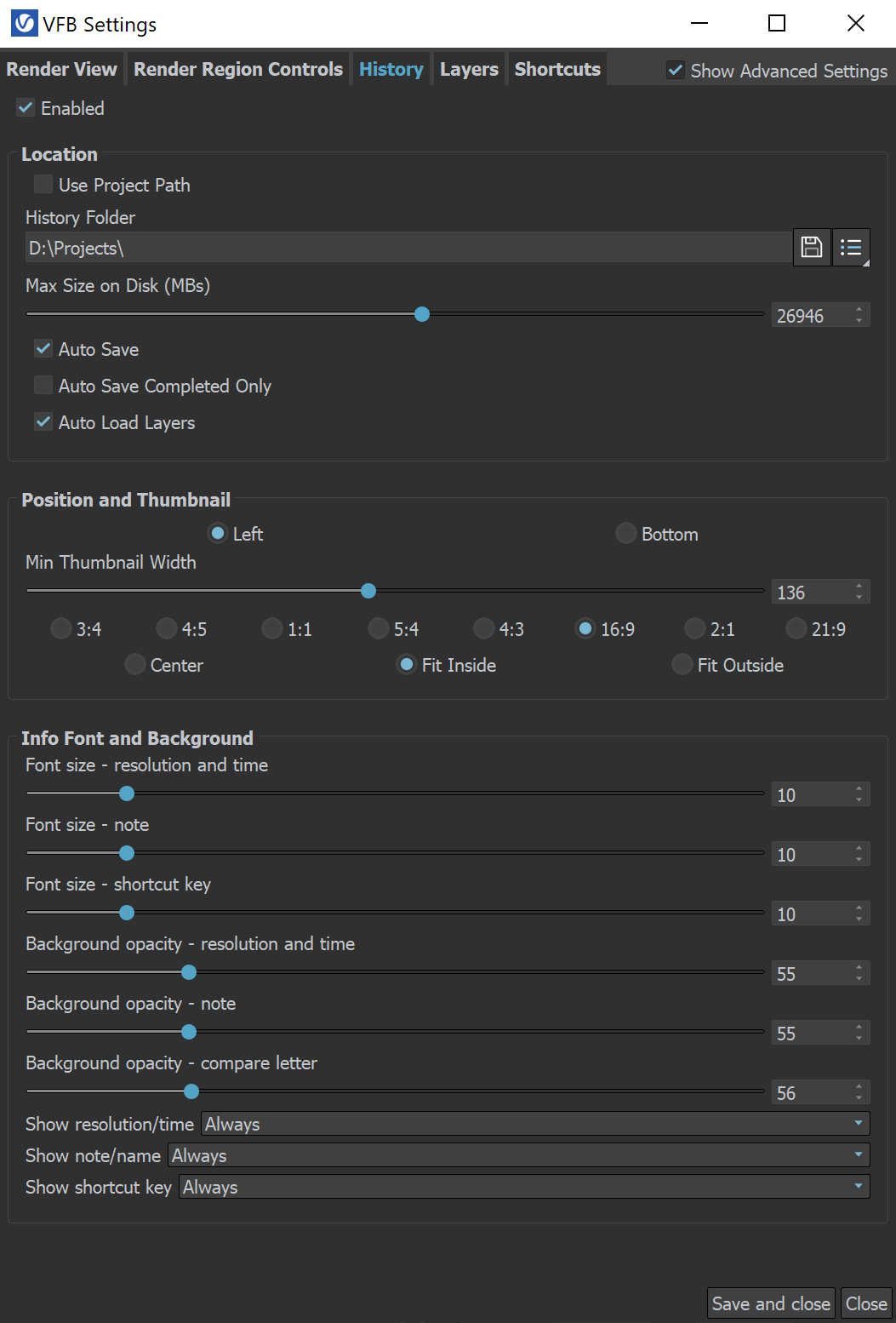Click the save icon beside History Folder path

[812, 248]
